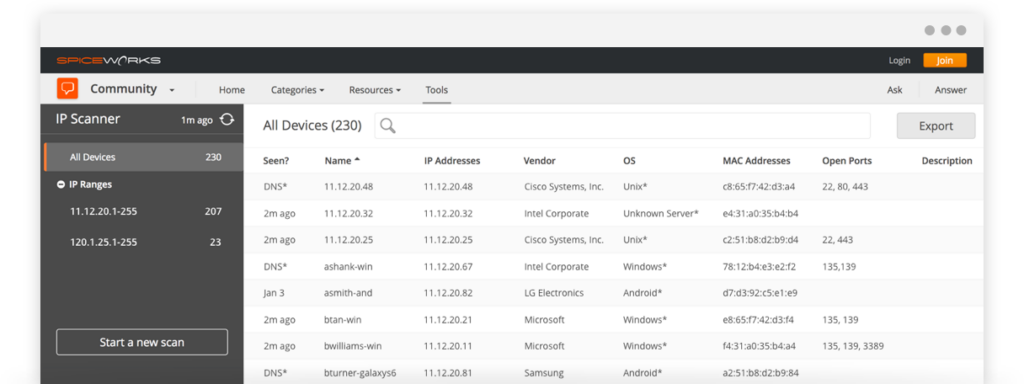Click the search magnifier icon
Viewport: 1024px width, 384px height.
click(388, 126)
